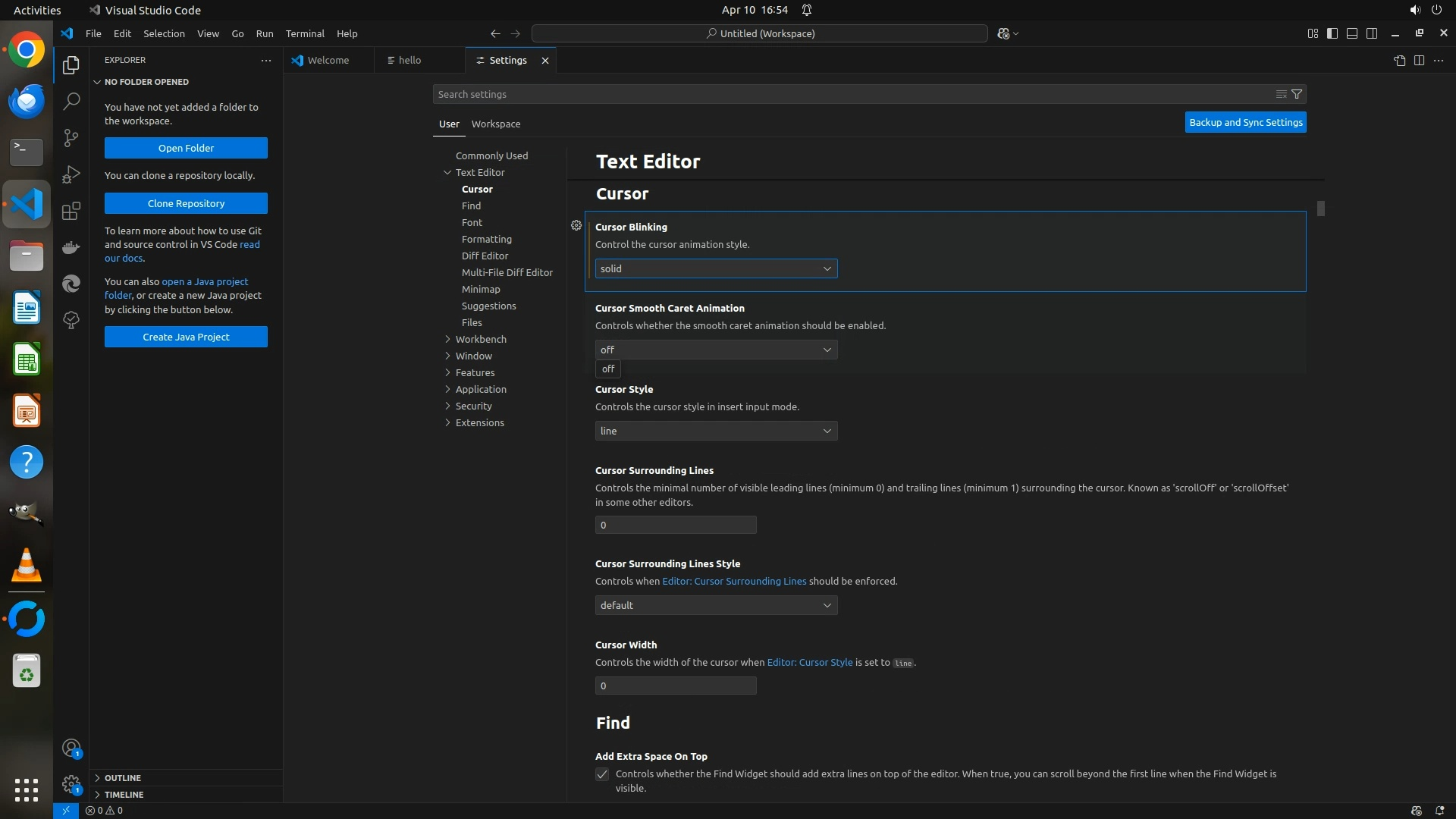
Task: Open Run and Debug view icon
Action: pos(71,174)
